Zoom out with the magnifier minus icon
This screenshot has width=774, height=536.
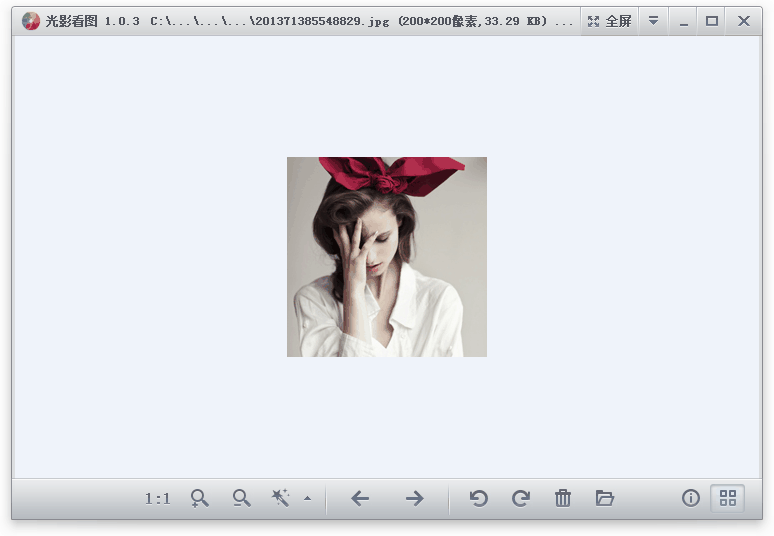[241, 498]
